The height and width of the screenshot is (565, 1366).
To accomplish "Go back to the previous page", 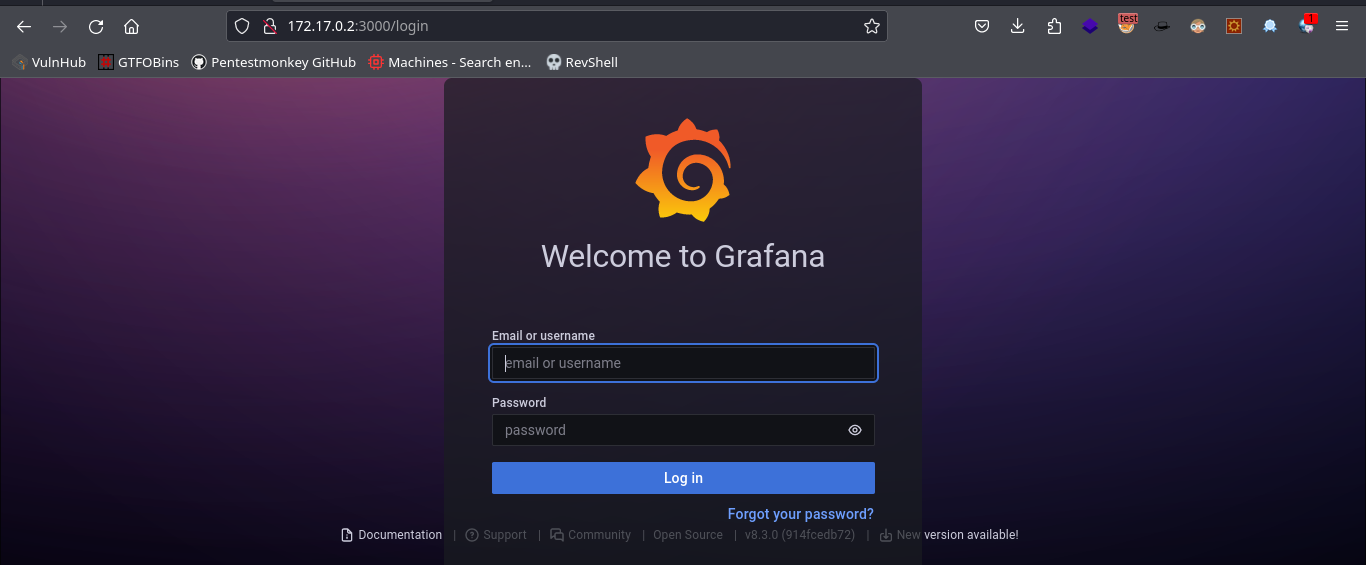I will [24, 26].
